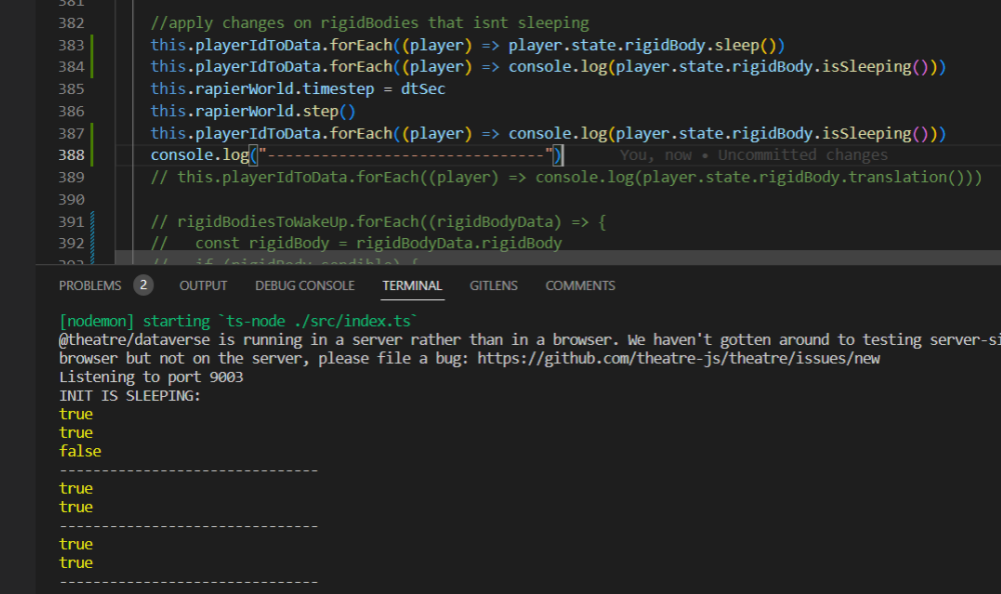Viewport: 1001px width, 594px height.
Task: Toggle a breakpoint on line 385
Action: tap(45, 88)
